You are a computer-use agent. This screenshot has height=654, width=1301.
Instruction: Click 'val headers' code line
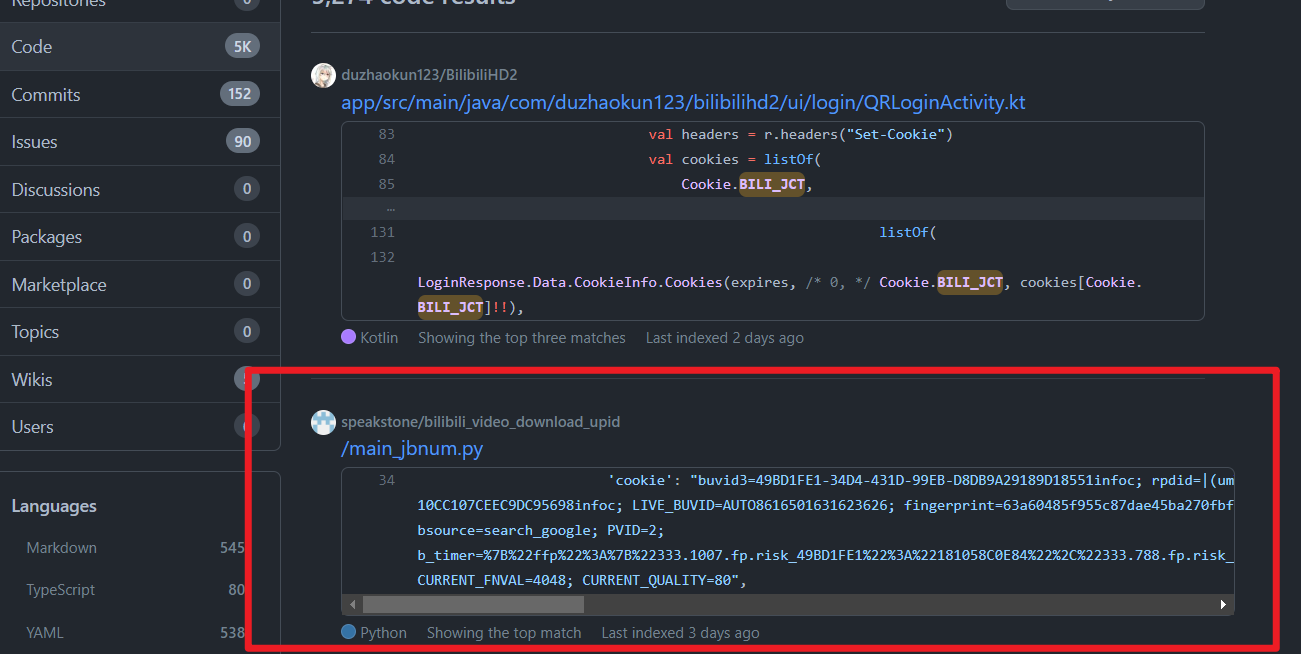pyautogui.click(x=801, y=134)
